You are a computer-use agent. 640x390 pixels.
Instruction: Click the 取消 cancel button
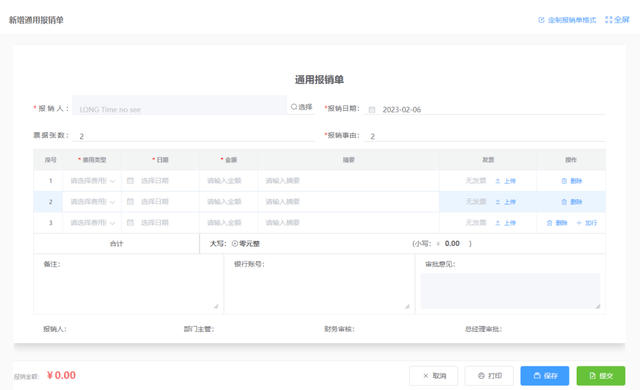pyautogui.click(x=433, y=376)
